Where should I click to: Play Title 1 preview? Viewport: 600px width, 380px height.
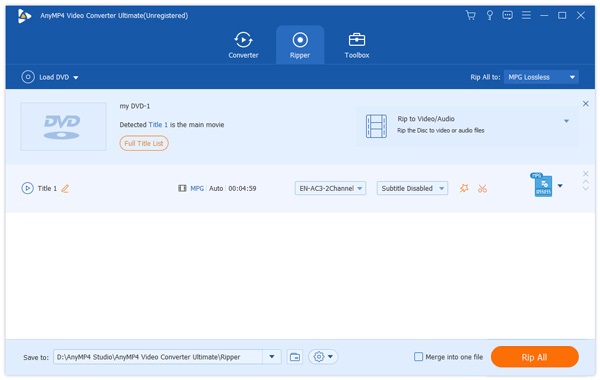pyautogui.click(x=28, y=188)
